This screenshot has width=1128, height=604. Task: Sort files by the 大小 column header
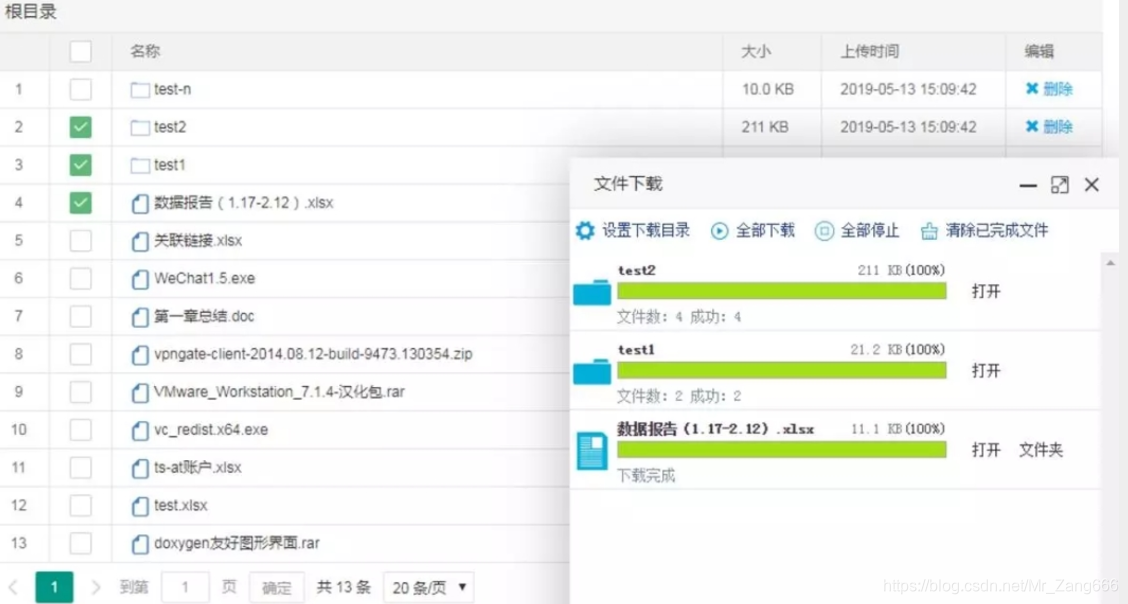[x=756, y=51]
